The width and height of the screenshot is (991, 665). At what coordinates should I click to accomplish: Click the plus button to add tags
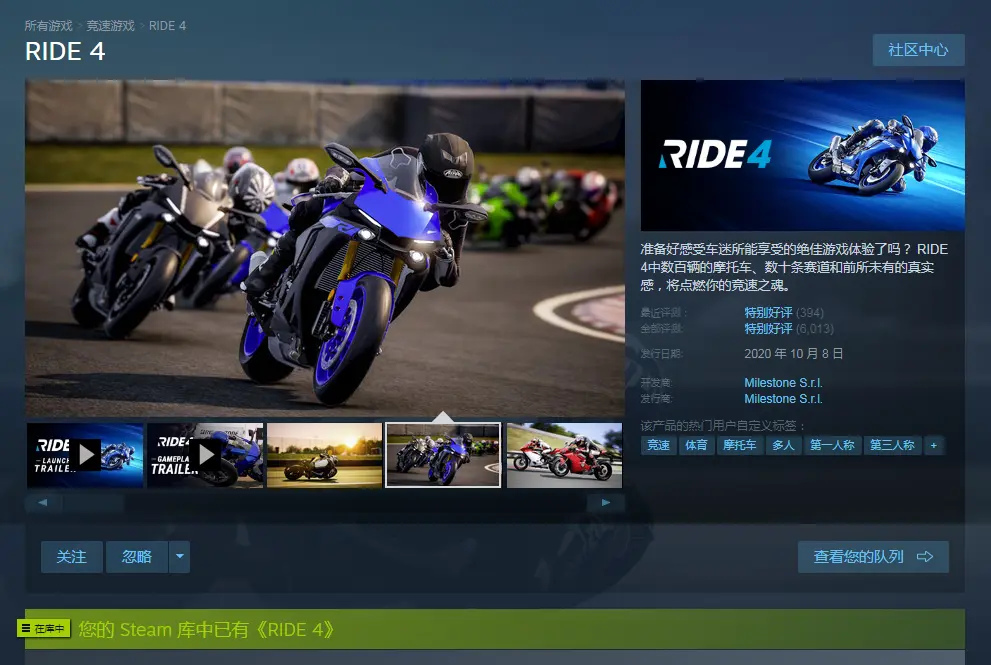pos(933,445)
